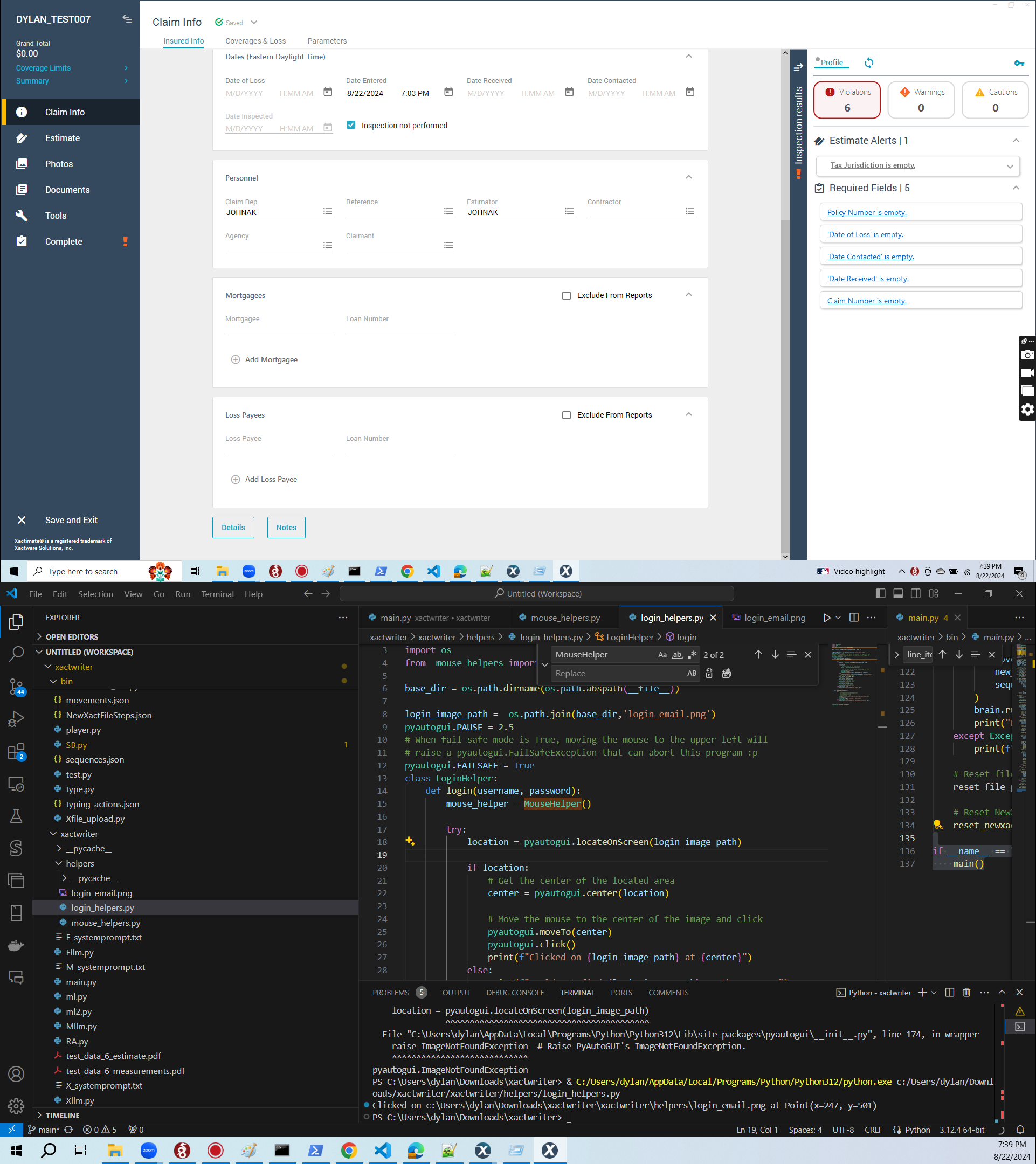Open the Policy Number is empty link

pos(866,212)
